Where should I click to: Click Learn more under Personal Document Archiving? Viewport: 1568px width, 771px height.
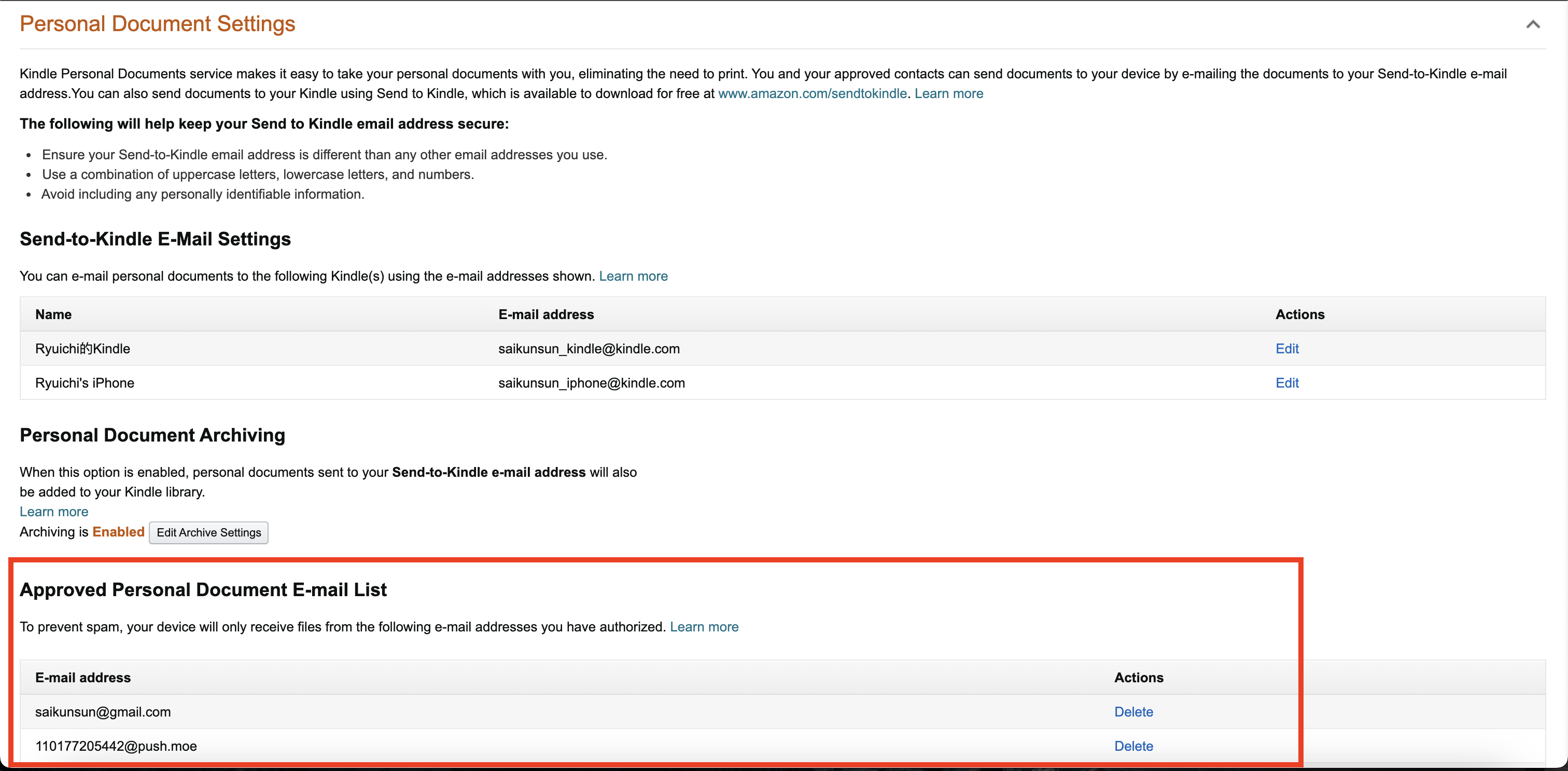tap(53, 512)
